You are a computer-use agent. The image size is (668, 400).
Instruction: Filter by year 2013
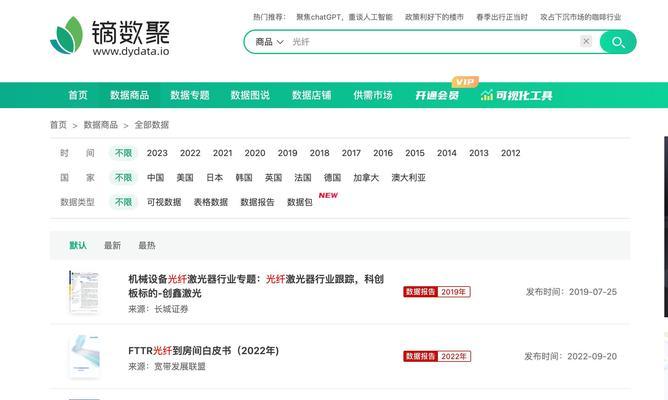(479, 153)
